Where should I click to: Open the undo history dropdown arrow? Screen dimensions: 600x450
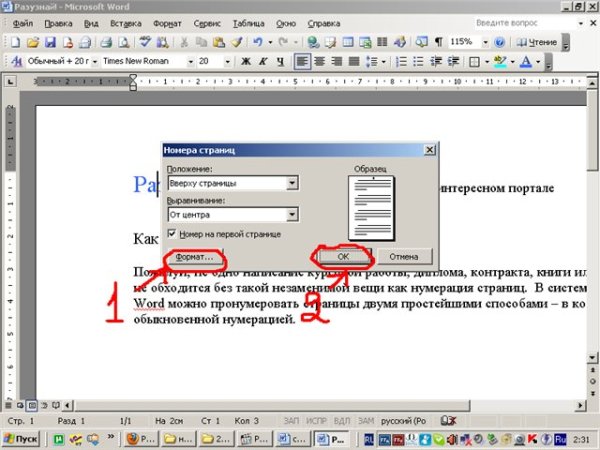pyautogui.click(x=270, y=42)
